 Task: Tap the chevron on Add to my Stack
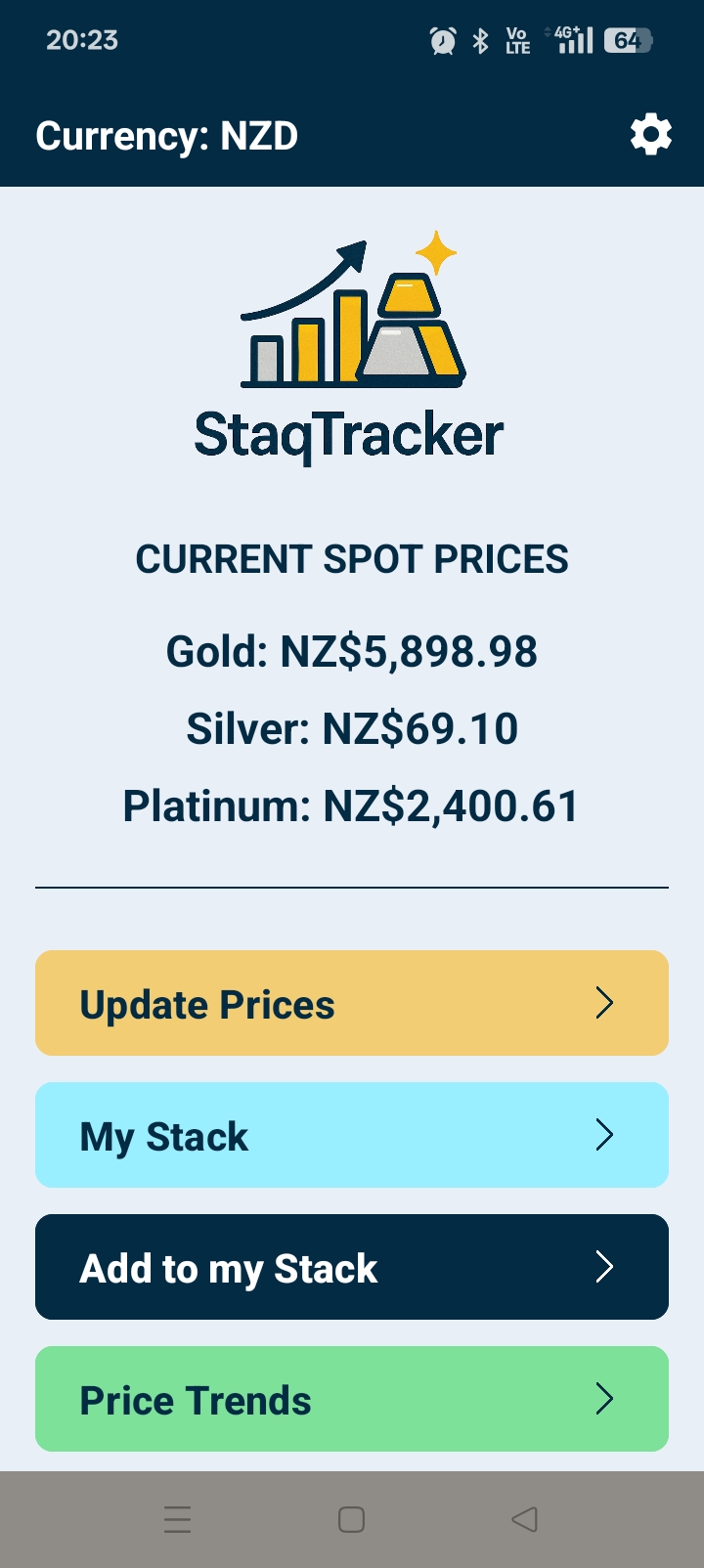click(604, 1267)
